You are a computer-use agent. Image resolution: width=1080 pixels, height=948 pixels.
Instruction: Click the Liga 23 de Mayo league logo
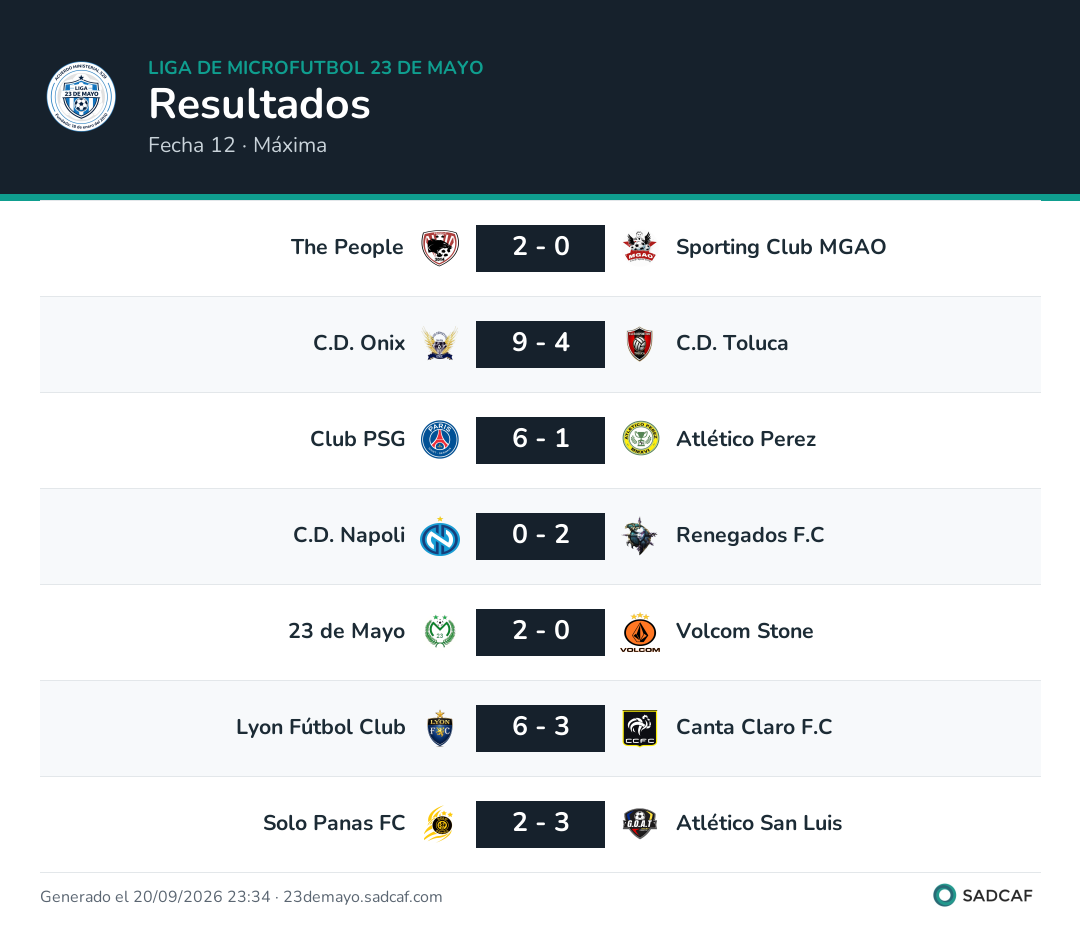81,96
